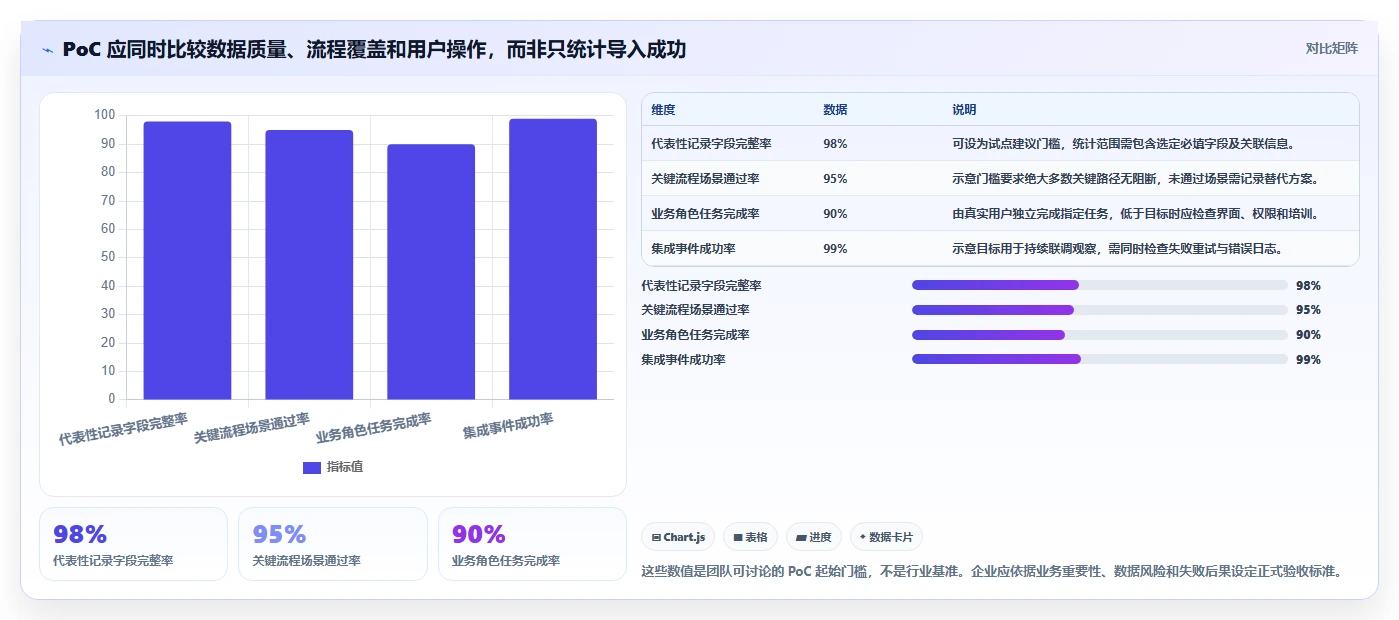This screenshot has width=1399, height=620.
Task: Click the 0 tick on the y-axis
Action: pos(112,399)
